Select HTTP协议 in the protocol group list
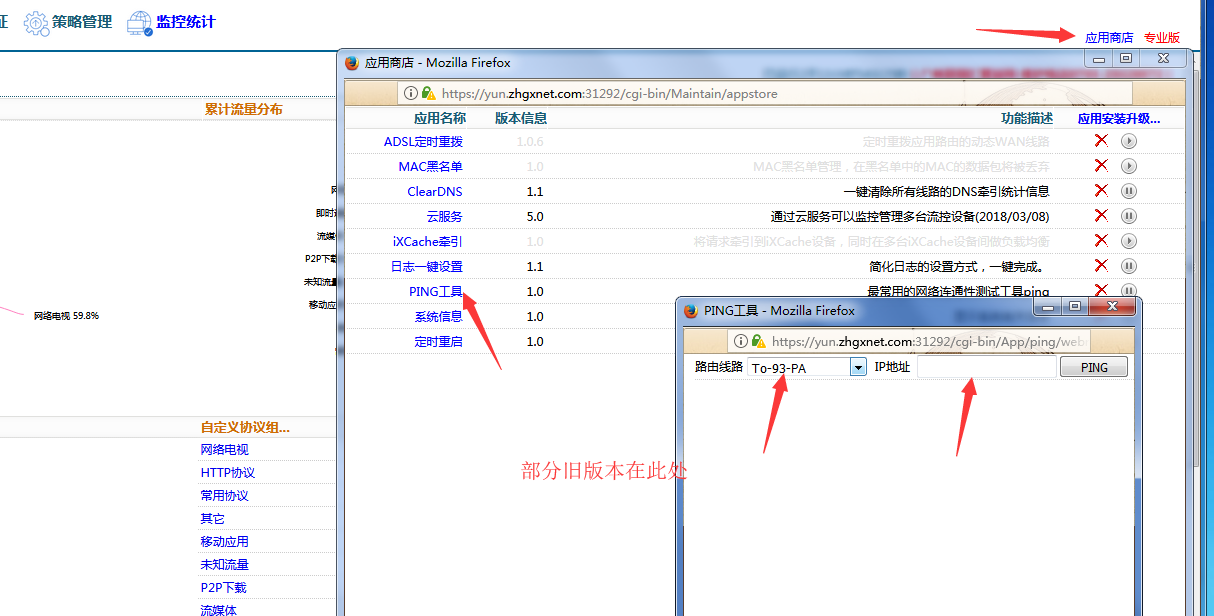Screen dimensions: 1214x616 click(x=227, y=473)
